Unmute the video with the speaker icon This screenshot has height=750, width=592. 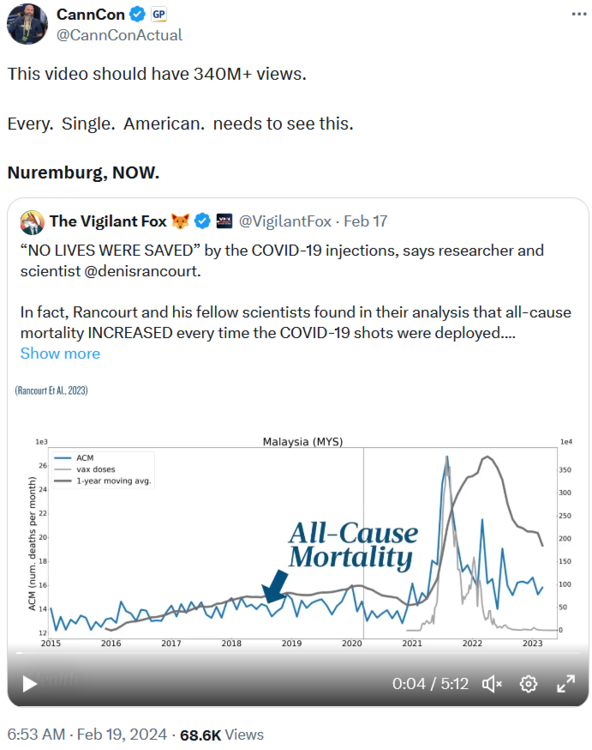(x=492, y=684)
